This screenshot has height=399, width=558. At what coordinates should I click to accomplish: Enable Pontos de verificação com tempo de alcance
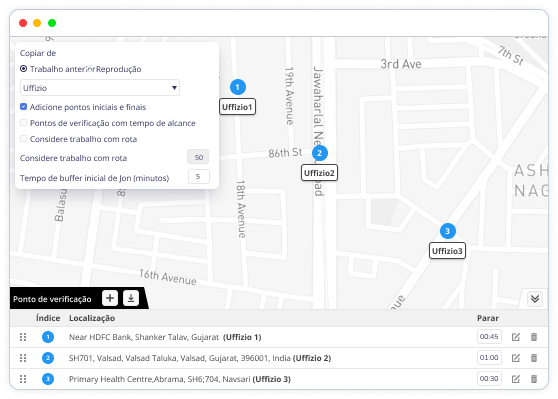click(x=23, y=123)
